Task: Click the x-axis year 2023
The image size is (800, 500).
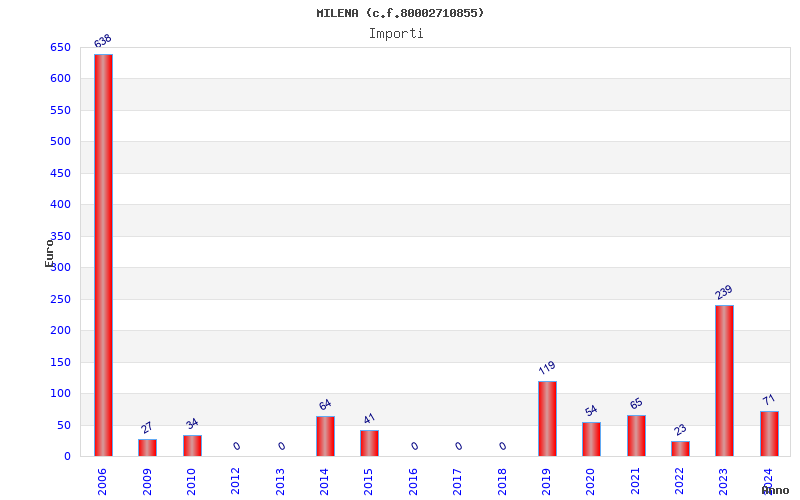Action: 724,482
